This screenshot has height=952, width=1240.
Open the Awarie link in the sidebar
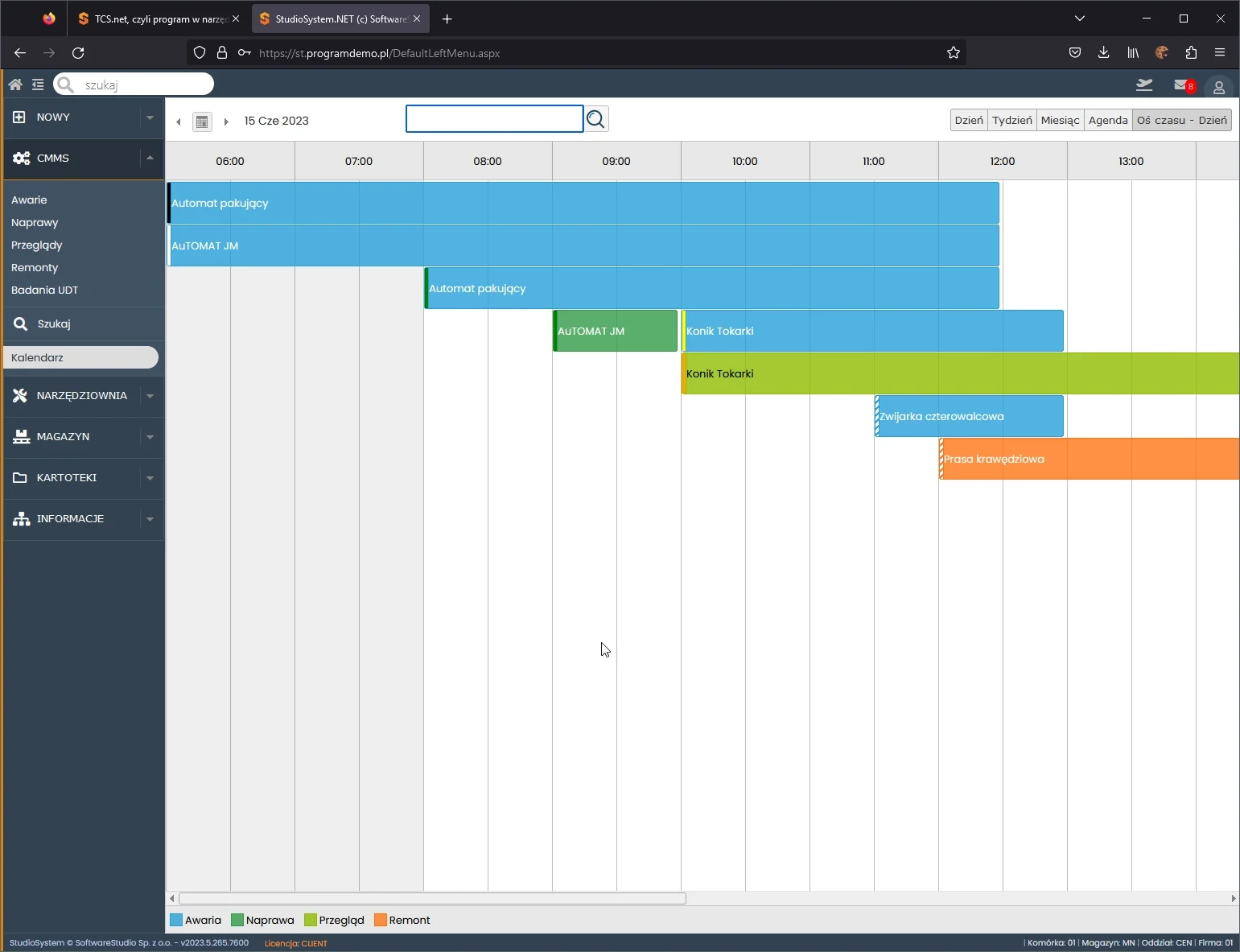[x=29, y=200]
